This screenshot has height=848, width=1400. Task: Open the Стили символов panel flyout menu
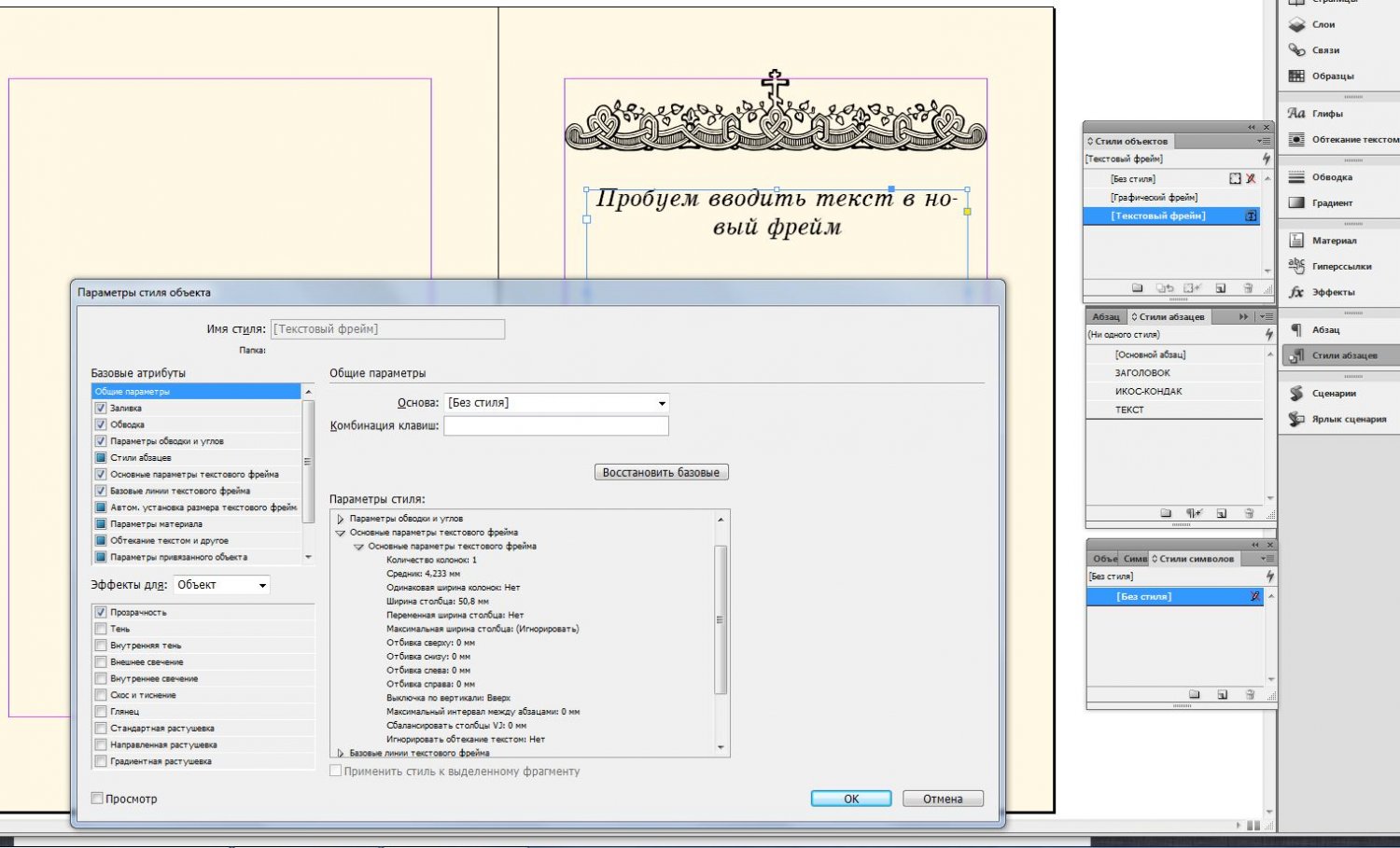1267,559
